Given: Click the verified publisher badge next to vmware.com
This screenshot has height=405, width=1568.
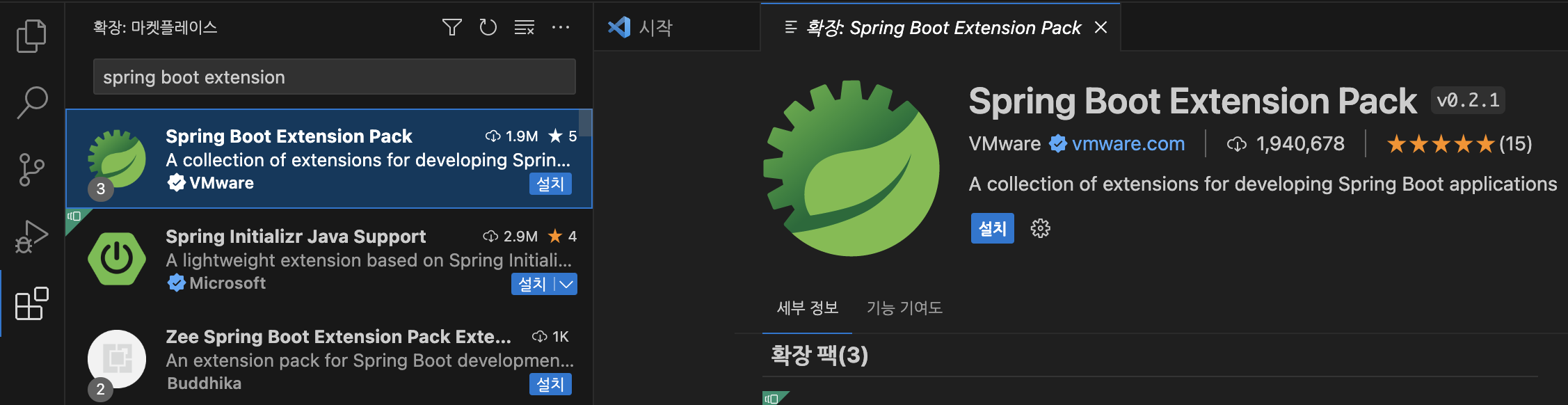Looking at the screenshot, I should click(1058, 144).
